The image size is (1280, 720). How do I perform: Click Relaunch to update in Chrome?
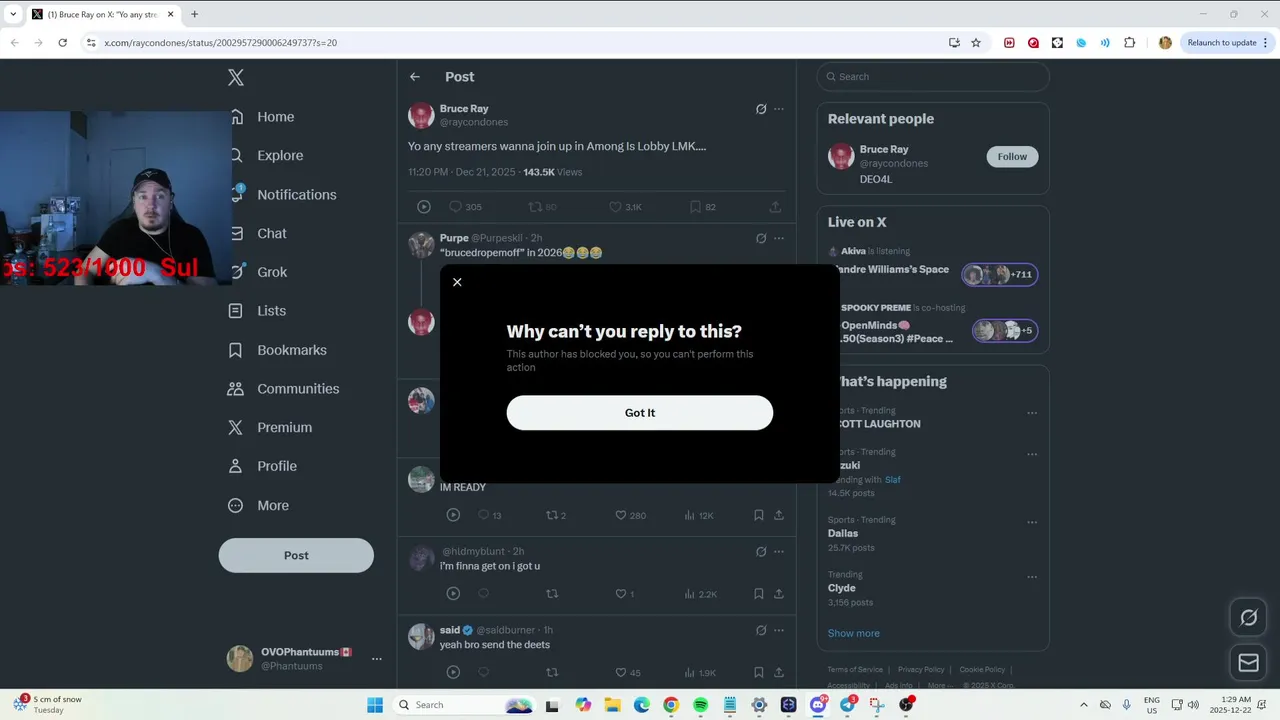click(x=1221, y=43)
